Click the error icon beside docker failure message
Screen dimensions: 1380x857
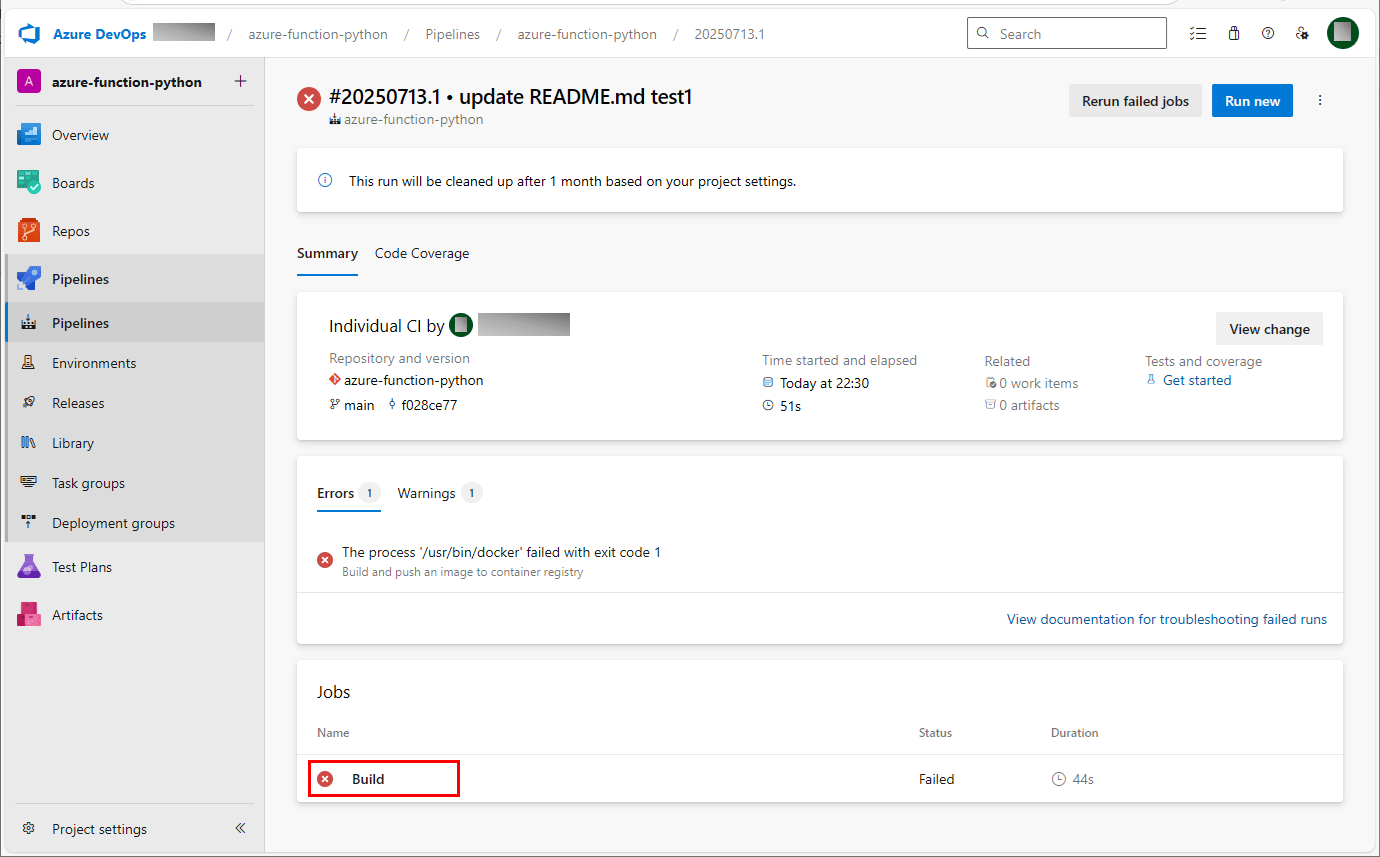pyautogui.click(x=325, y=560)
